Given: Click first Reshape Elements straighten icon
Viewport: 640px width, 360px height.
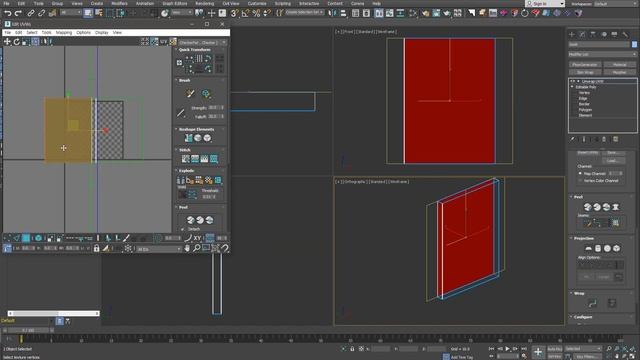Looking at the screenshot, I should click(188, 138).
